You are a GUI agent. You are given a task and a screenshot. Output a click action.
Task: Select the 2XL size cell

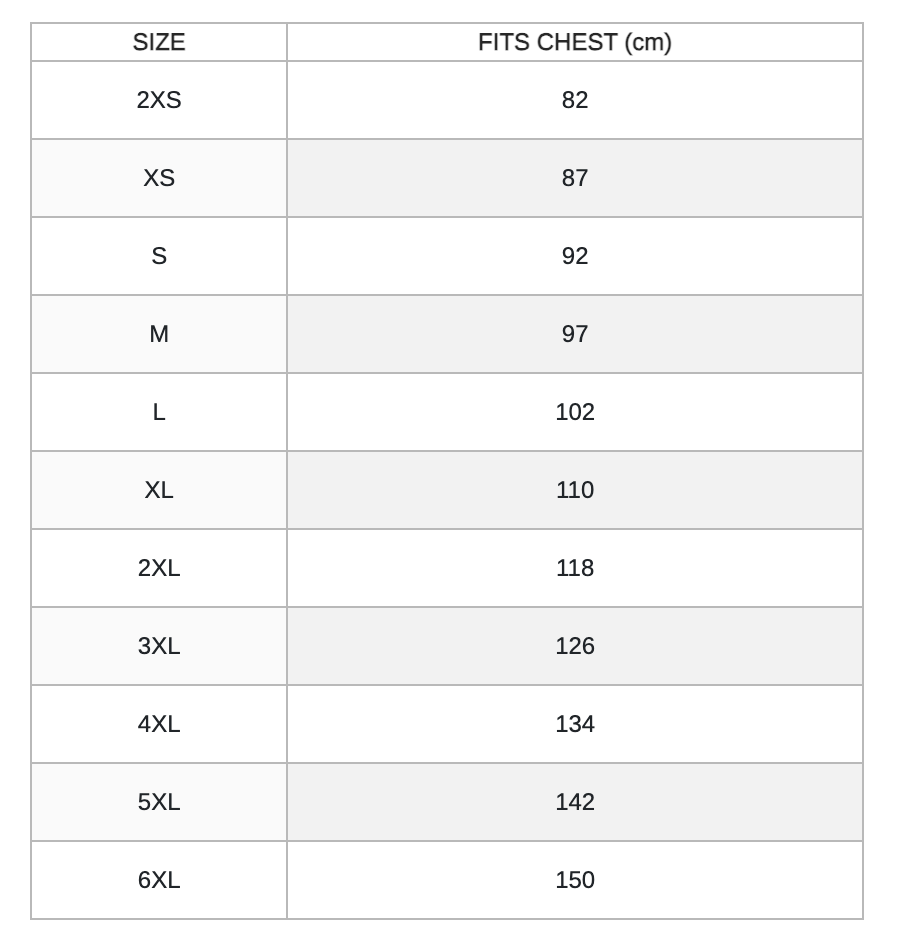(159, 568)
